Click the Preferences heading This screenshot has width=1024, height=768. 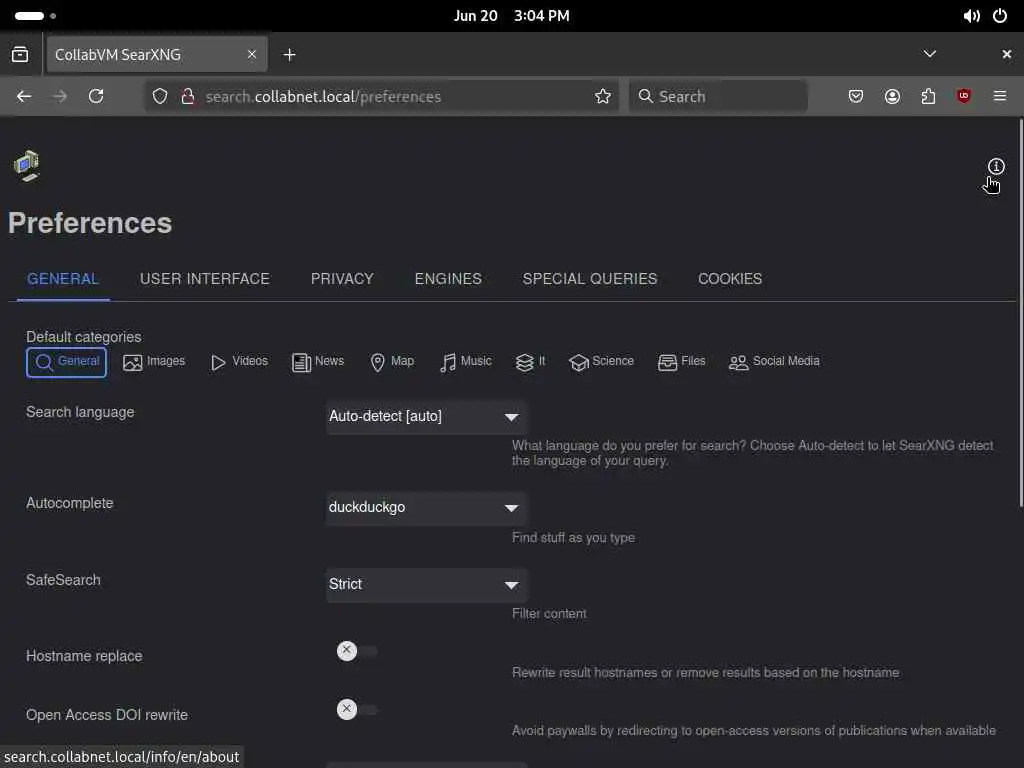coord(90,223)
